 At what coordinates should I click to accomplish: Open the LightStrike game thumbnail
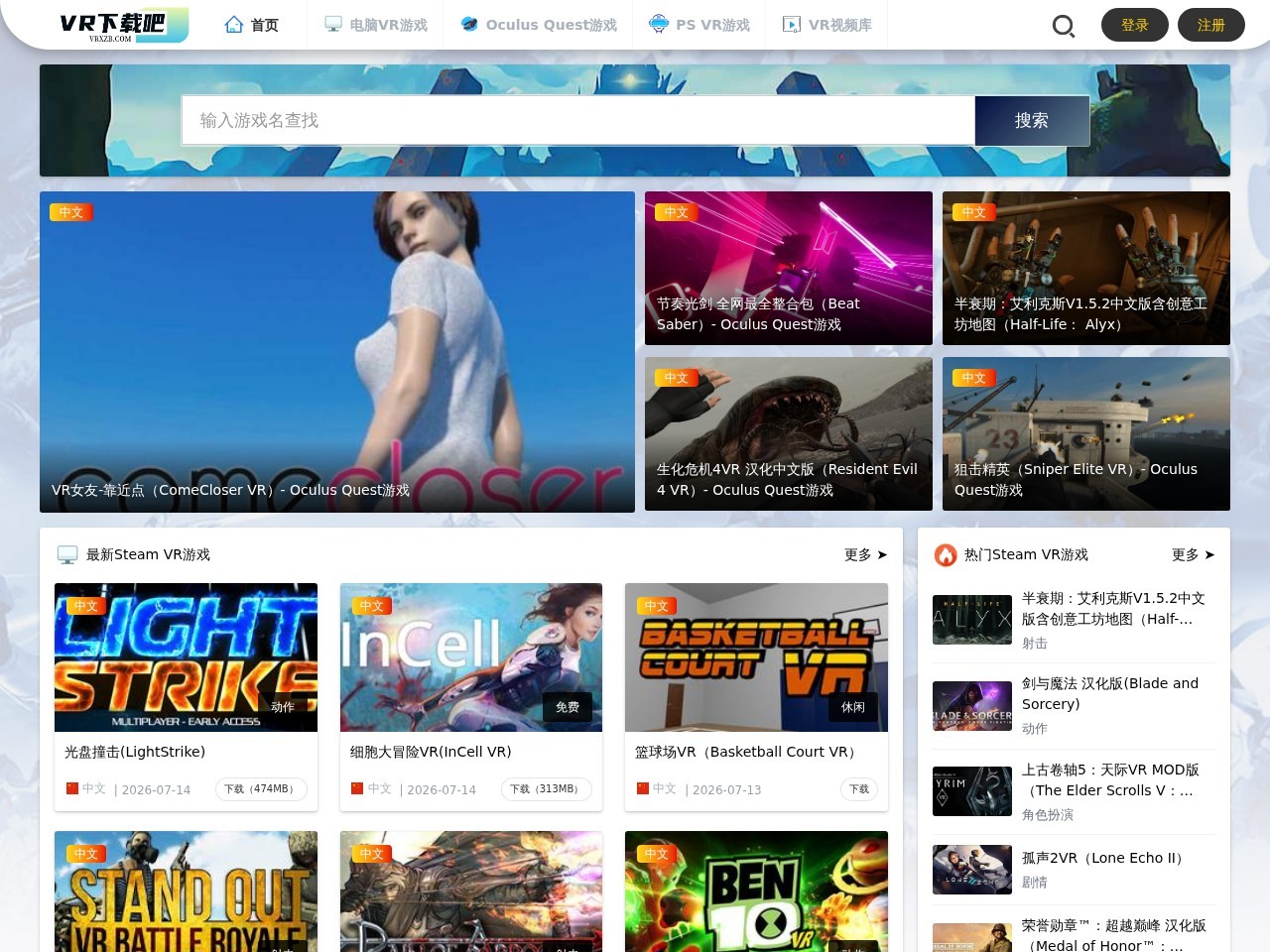(x=186, y=657)
